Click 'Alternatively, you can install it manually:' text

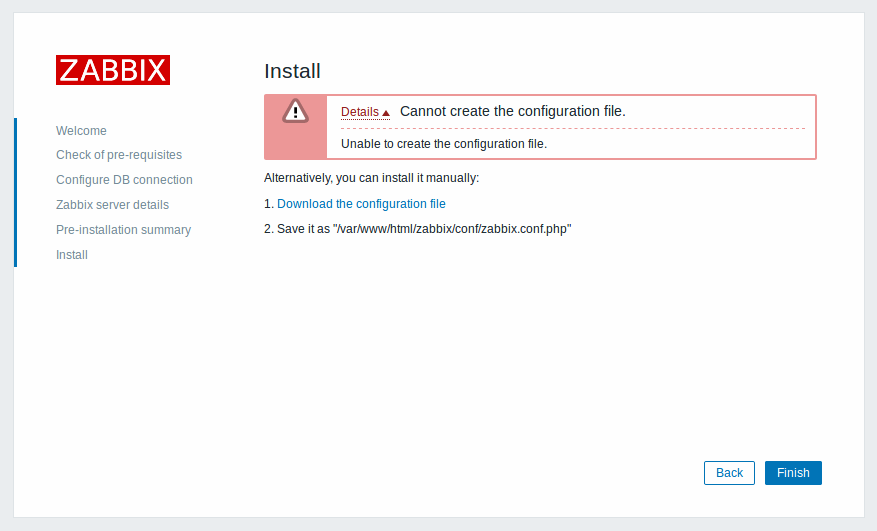pos(371,178)
